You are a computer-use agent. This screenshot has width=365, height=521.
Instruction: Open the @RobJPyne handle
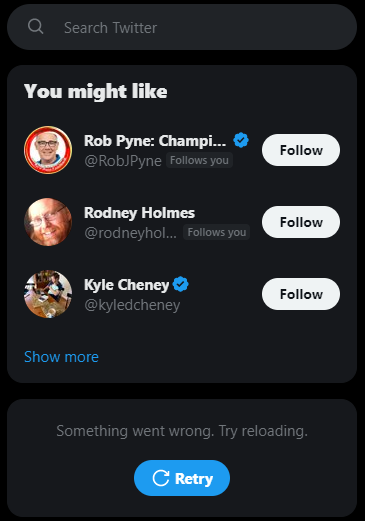click(x=123, y=161)
